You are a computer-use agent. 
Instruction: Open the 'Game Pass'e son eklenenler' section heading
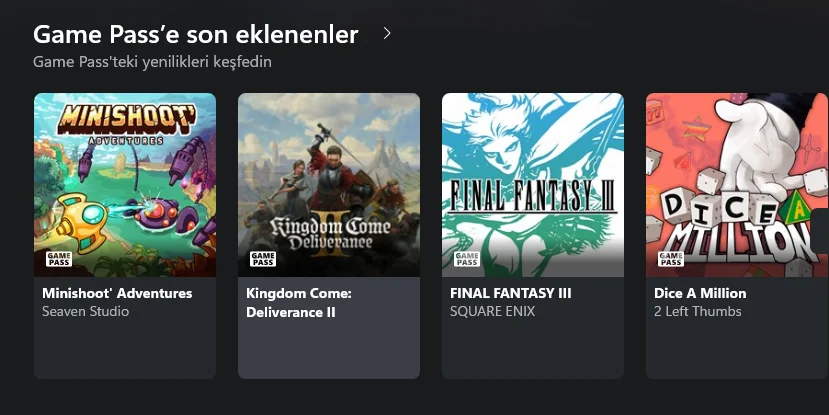(x=196, y=34)
